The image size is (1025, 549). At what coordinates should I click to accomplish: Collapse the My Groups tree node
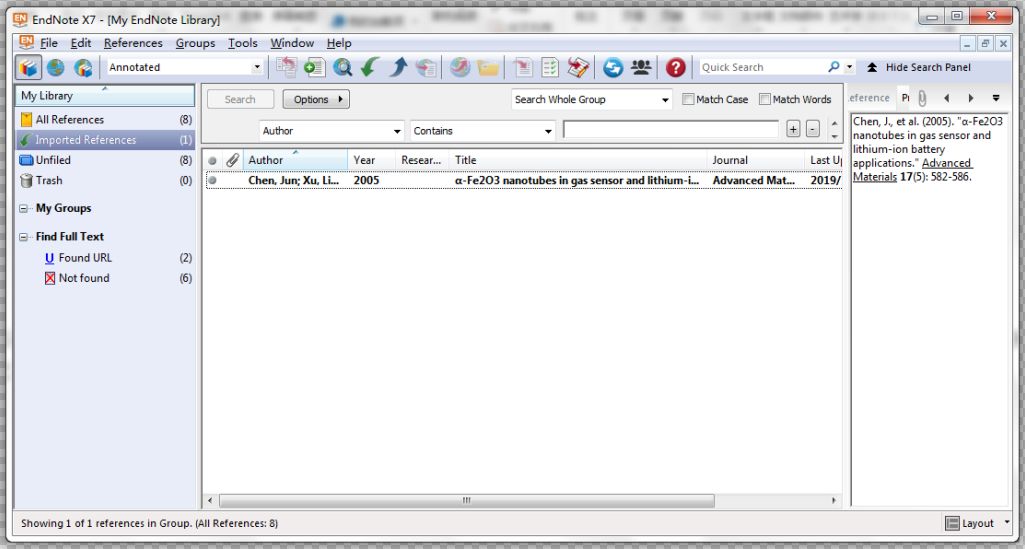click(24, 209)
